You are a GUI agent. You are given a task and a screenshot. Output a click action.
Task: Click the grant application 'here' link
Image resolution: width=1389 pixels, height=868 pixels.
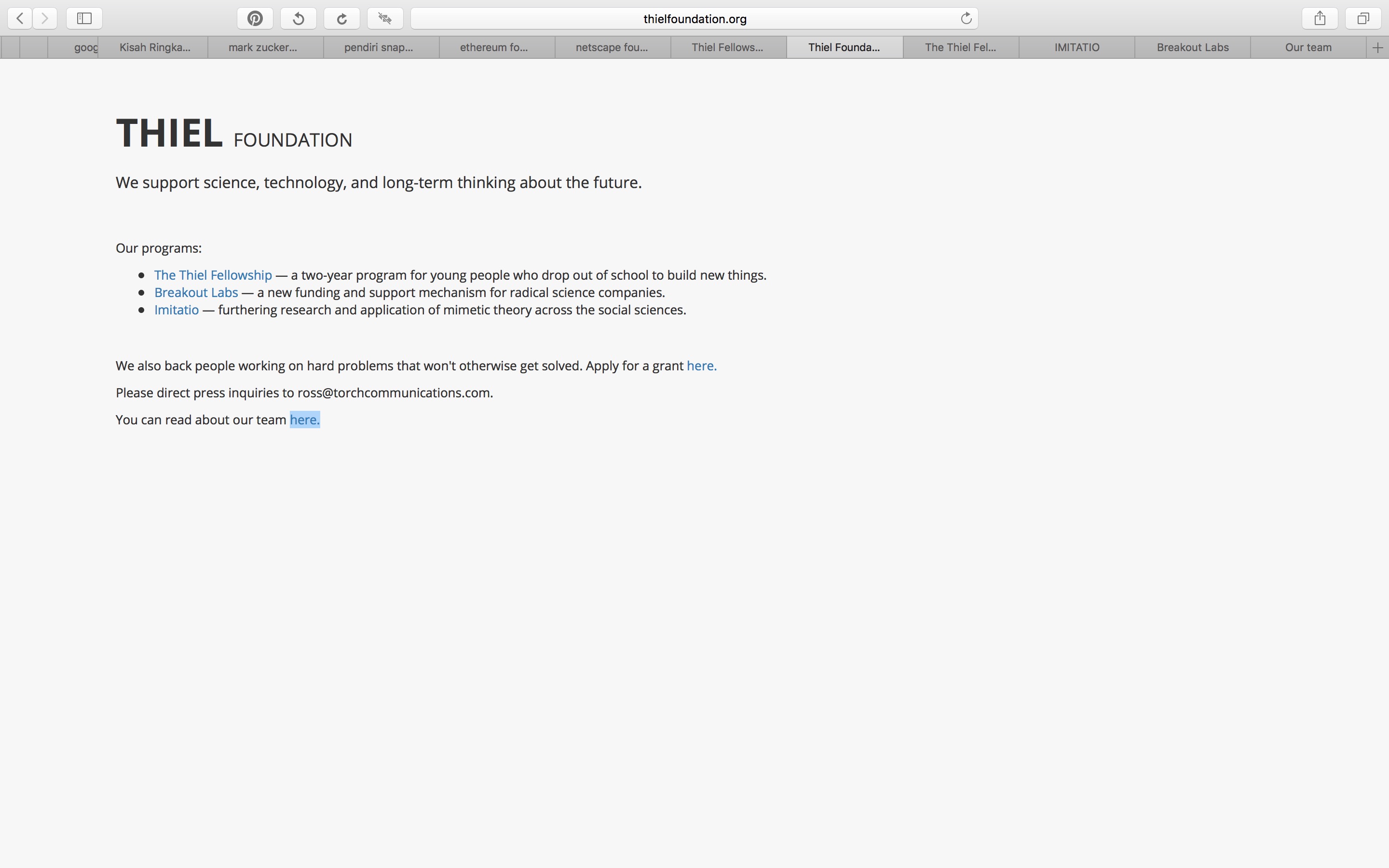701,366
